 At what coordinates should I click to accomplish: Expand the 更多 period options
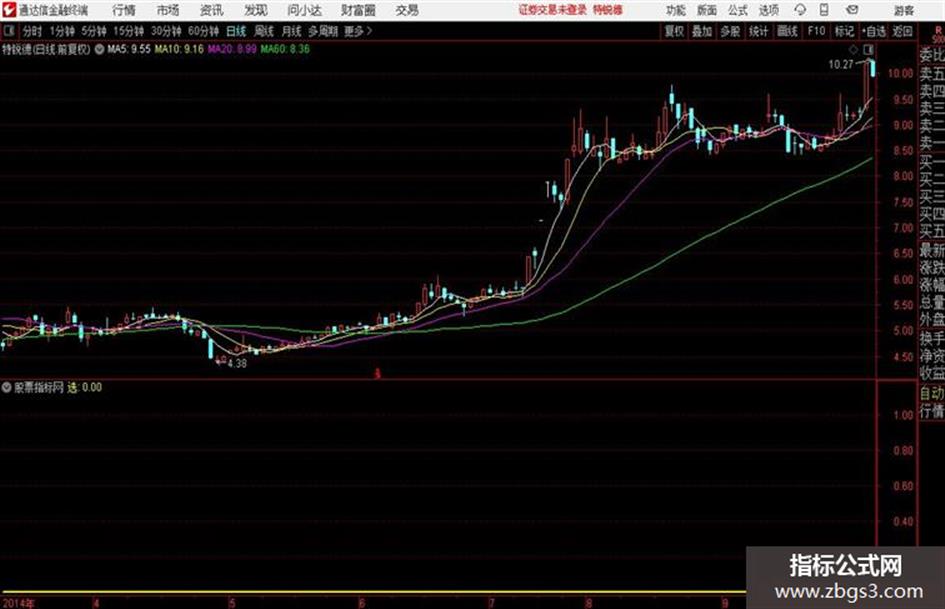pos(358,31)
